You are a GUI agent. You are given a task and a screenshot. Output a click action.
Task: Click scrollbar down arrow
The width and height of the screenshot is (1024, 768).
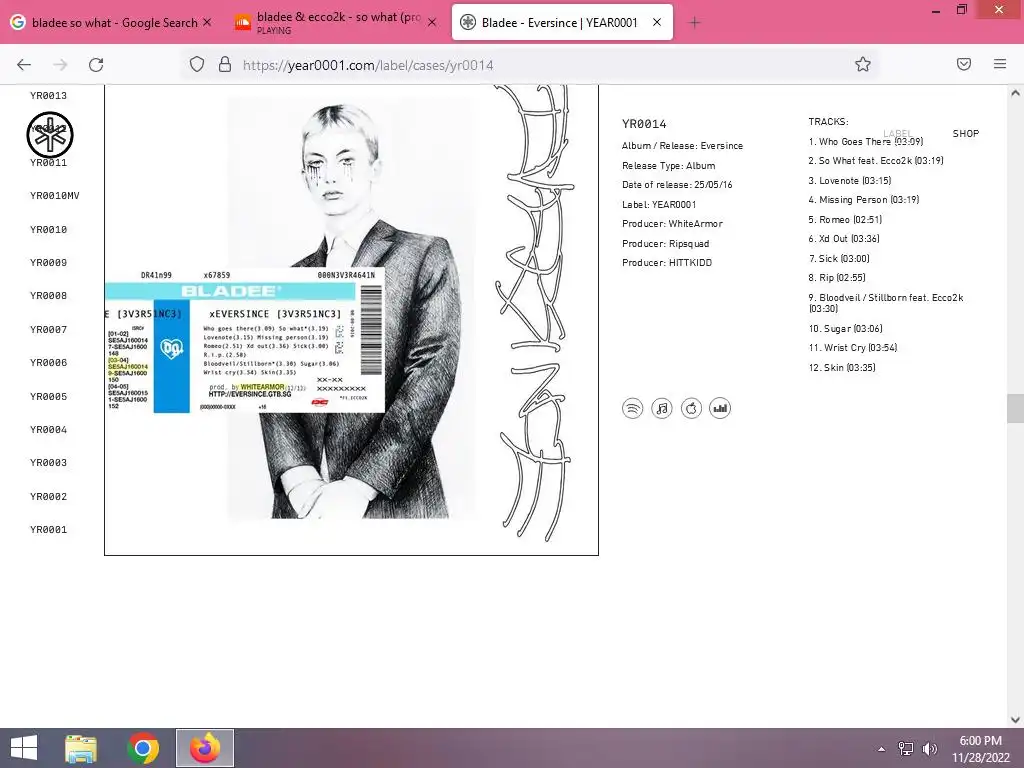(1015, 720)
